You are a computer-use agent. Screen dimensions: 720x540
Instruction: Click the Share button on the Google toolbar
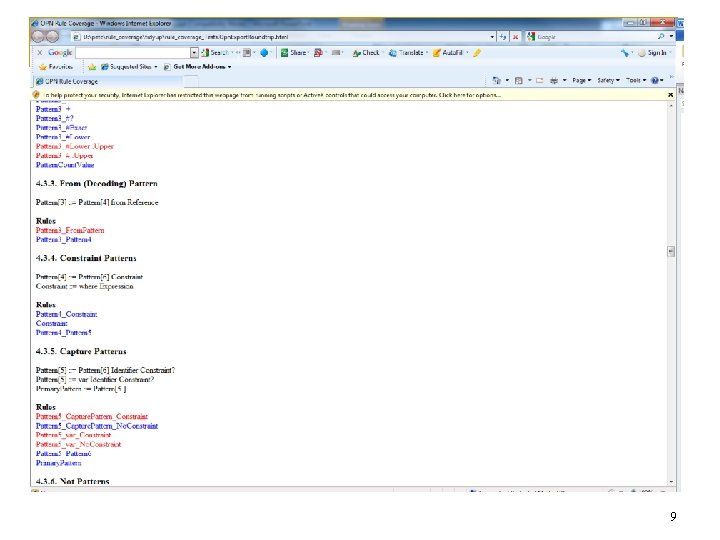click(x=294, y=53)
